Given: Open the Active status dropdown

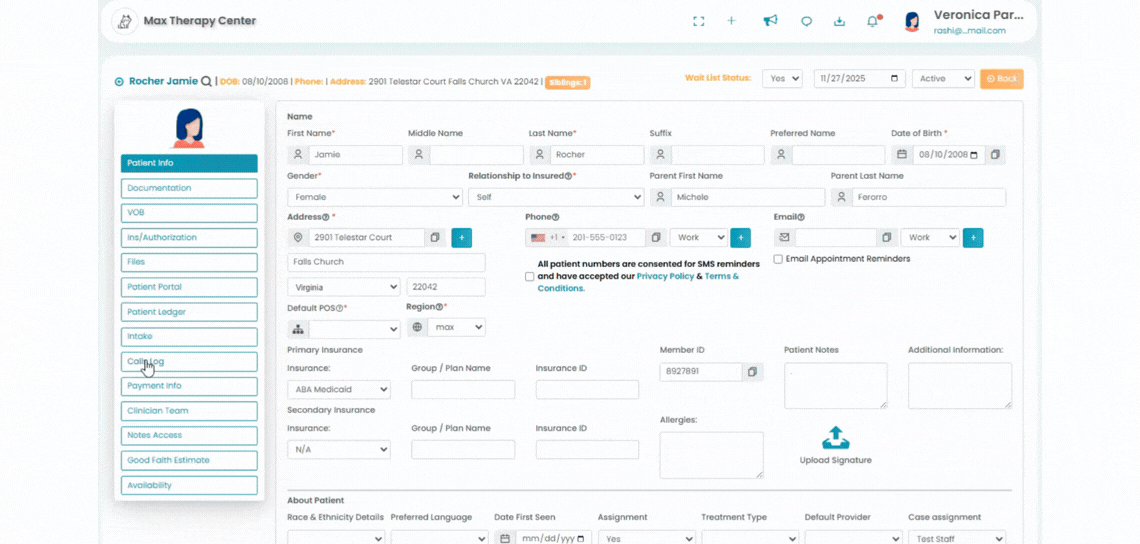Looking at the screenshot, I should pyautogui.click(x=943, y=79).
